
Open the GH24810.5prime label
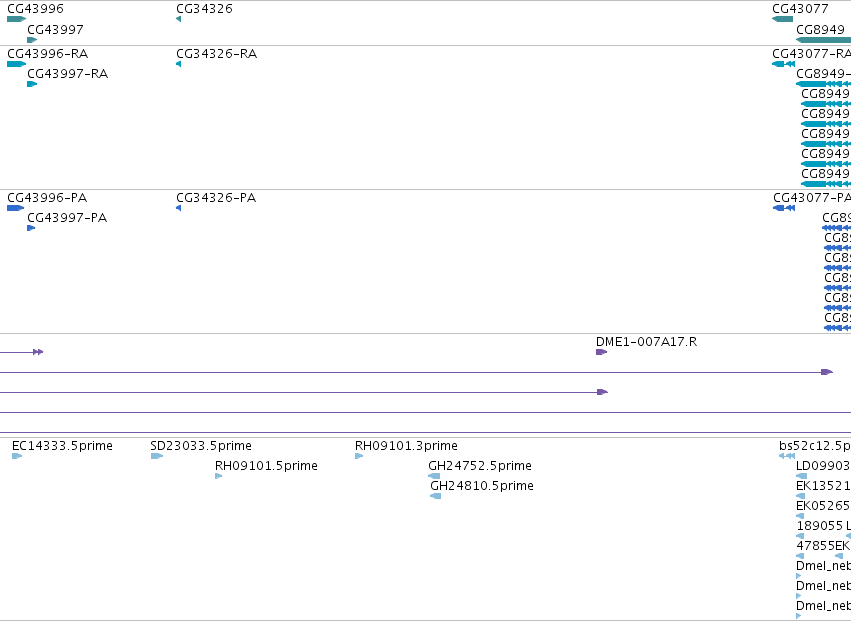point(481,486)
